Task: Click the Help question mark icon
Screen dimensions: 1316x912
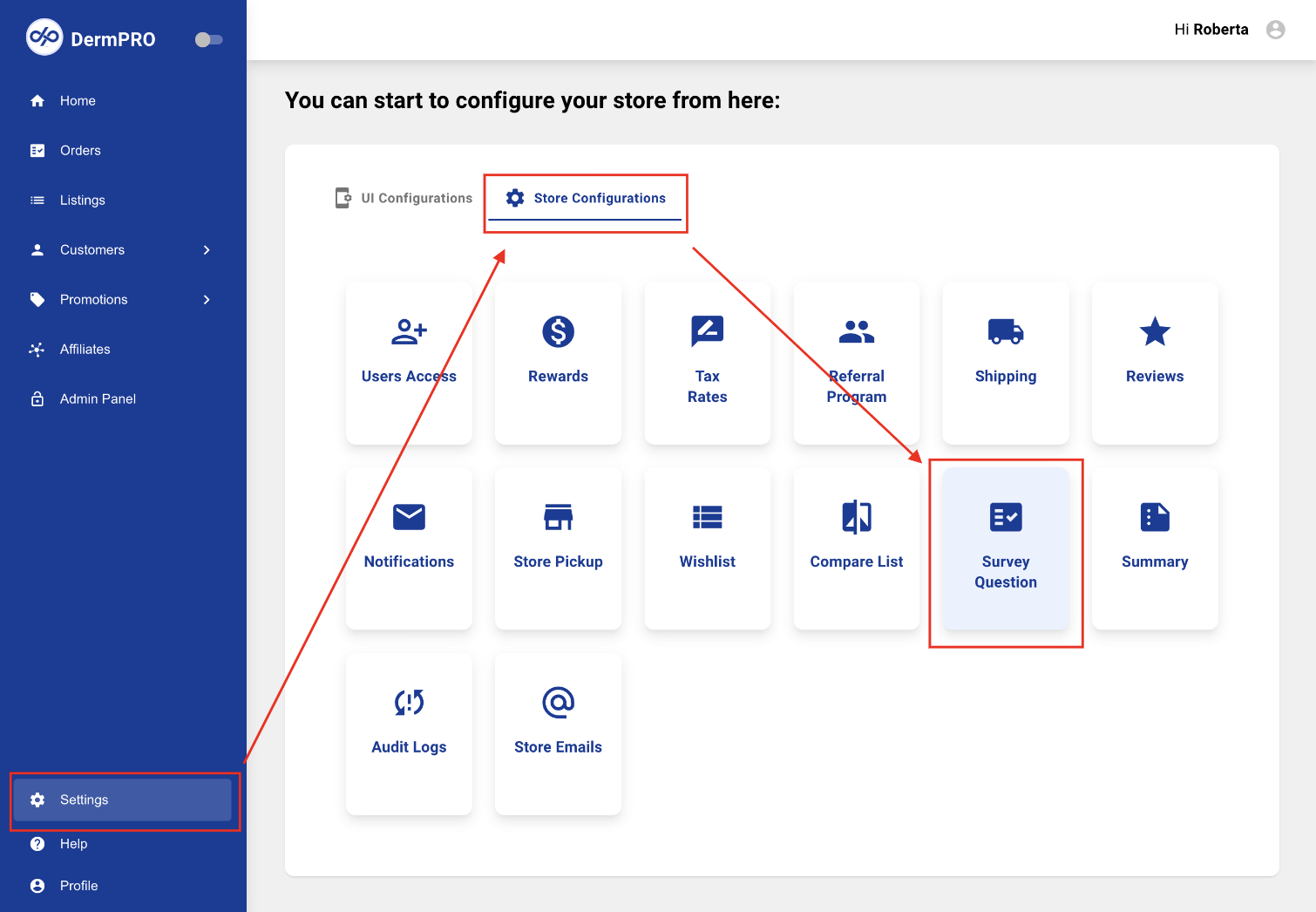Action: (37, 844)
